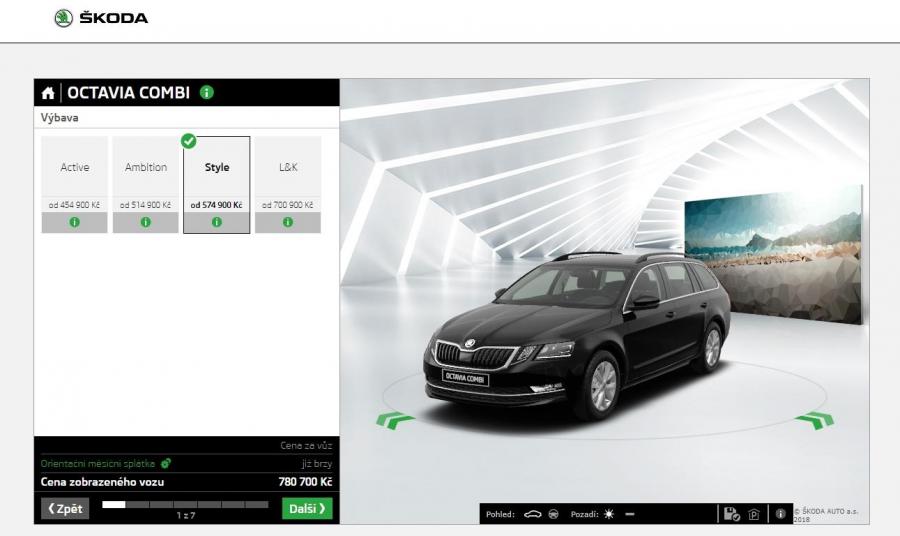Viewport: 900px width, 536px height.
Task: Open model info next to OCTAVIA COMBI title
Action: 207,93
